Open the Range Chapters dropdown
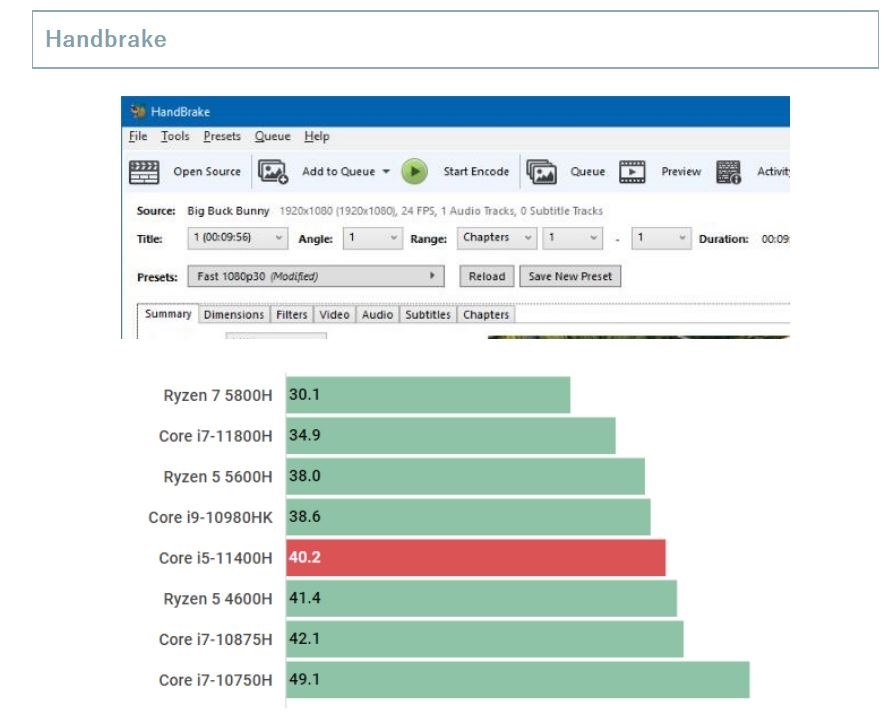Viewport: 891px width, 721px height. (x=497, y=238)
